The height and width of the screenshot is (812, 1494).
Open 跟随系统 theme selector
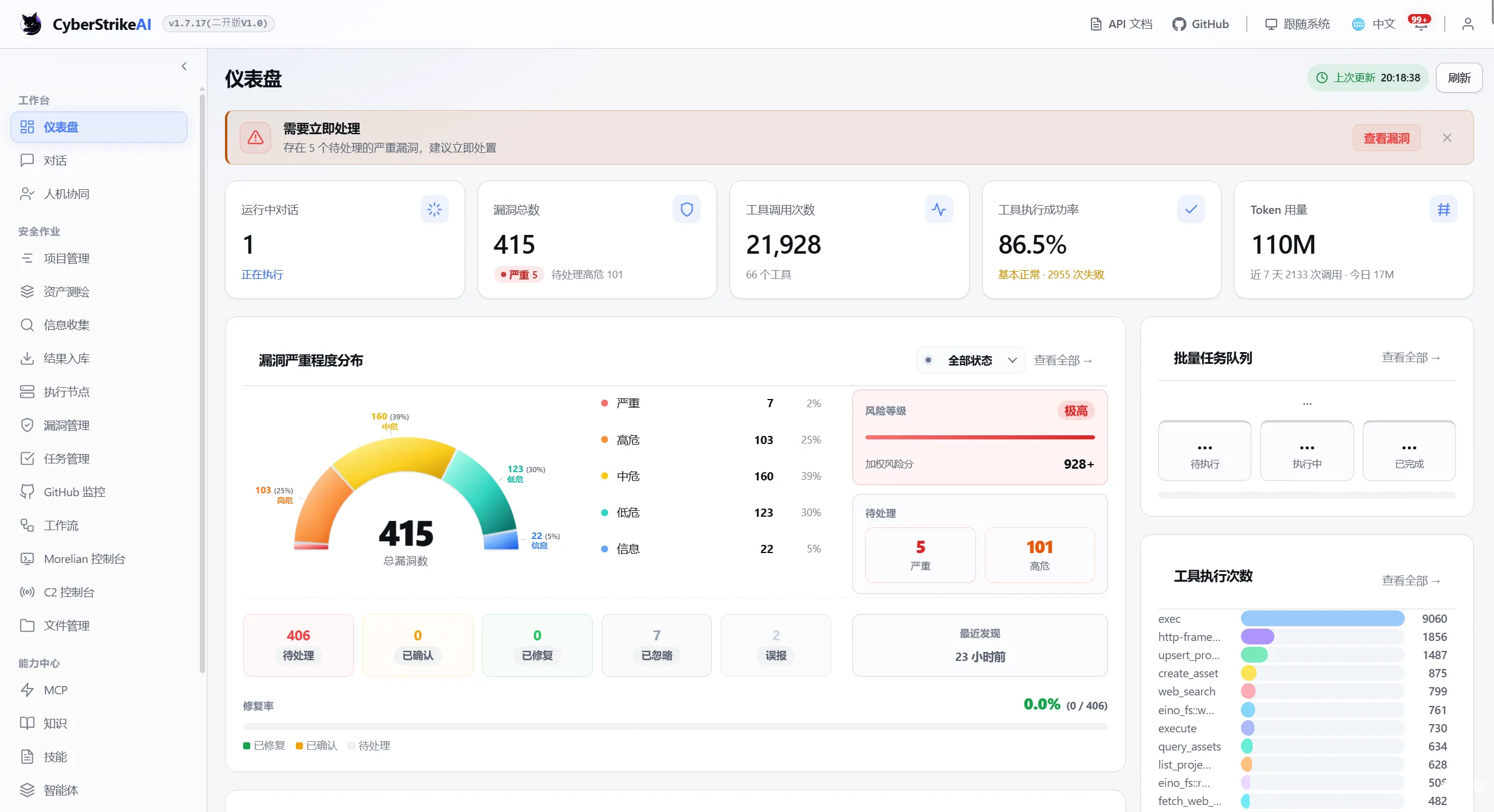click(1298, 24)
